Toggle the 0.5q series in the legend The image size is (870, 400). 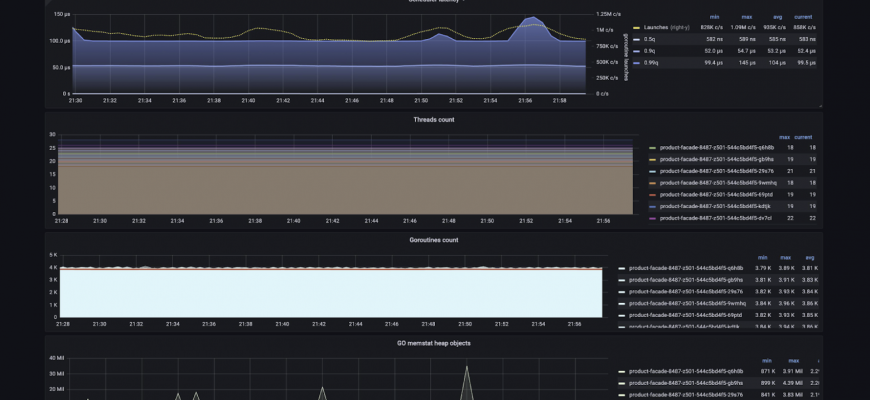tap(650, 39)
